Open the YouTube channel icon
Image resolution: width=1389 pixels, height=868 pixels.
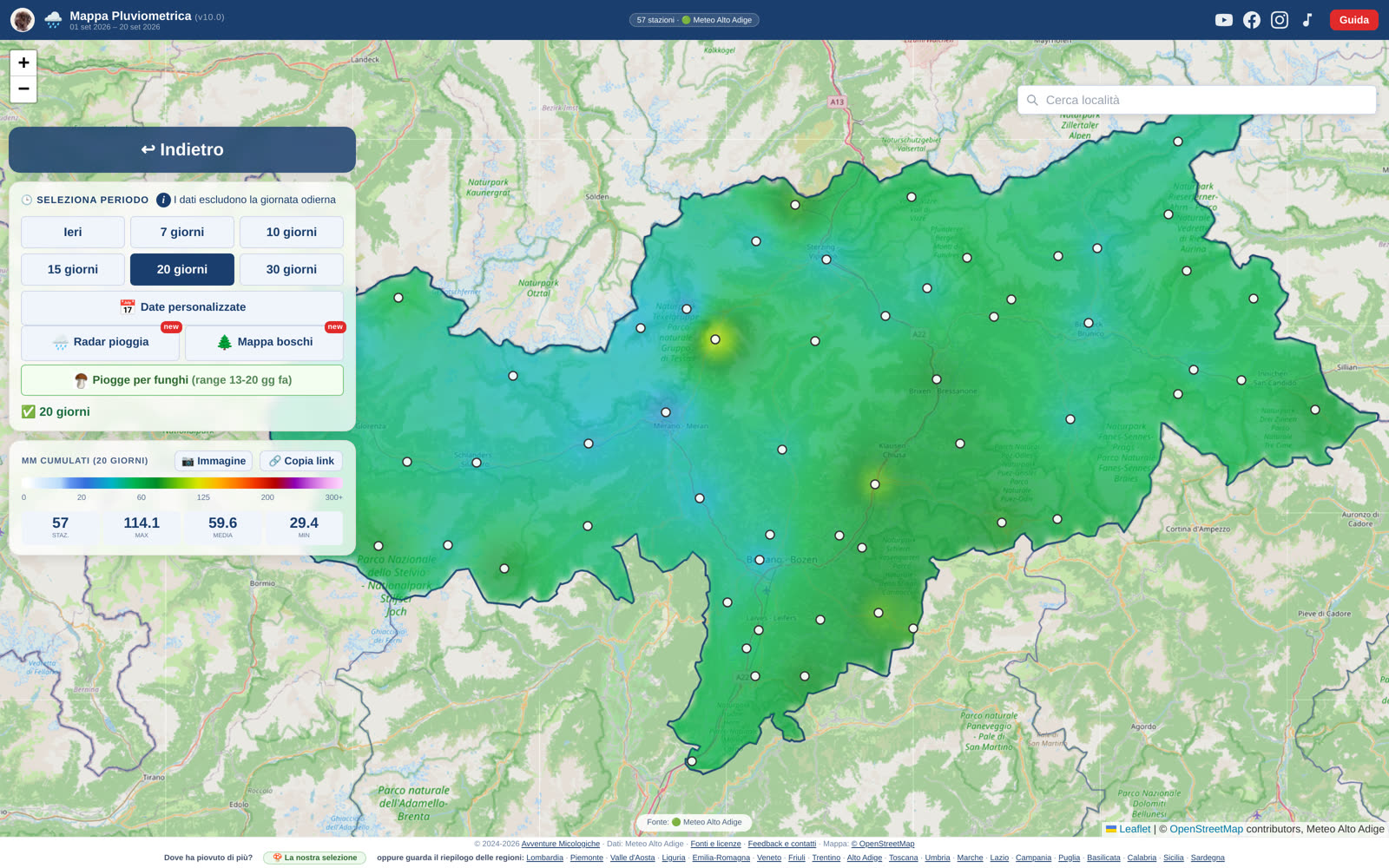1223,20
